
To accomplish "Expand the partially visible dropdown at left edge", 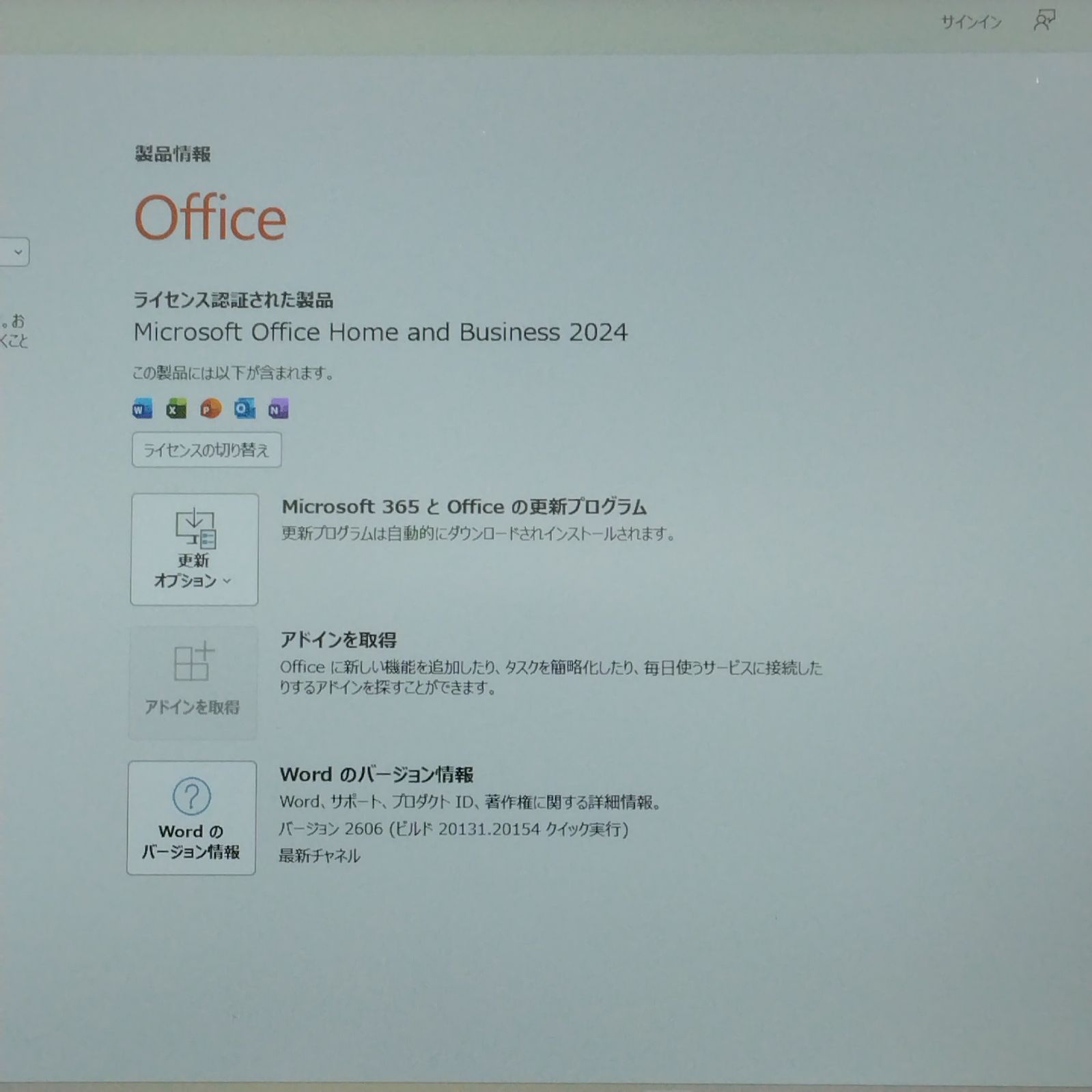I will point(14,252).
